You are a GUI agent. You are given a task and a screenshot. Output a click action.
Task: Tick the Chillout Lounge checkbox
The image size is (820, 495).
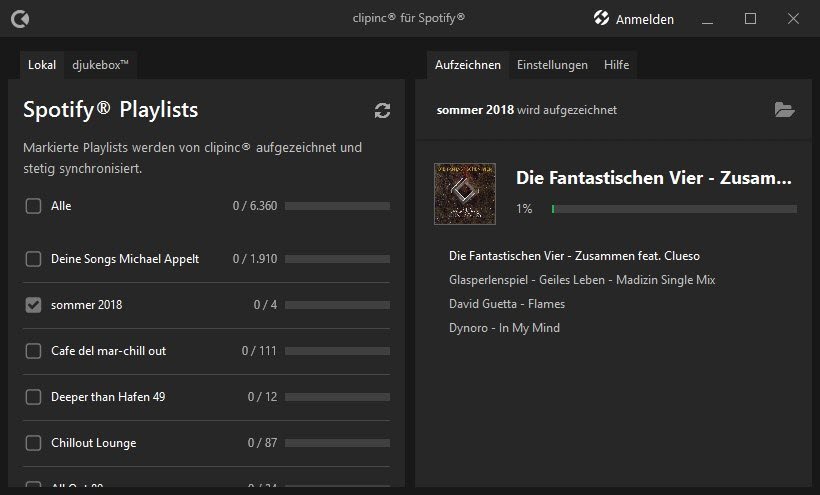(x=33, y=443)
